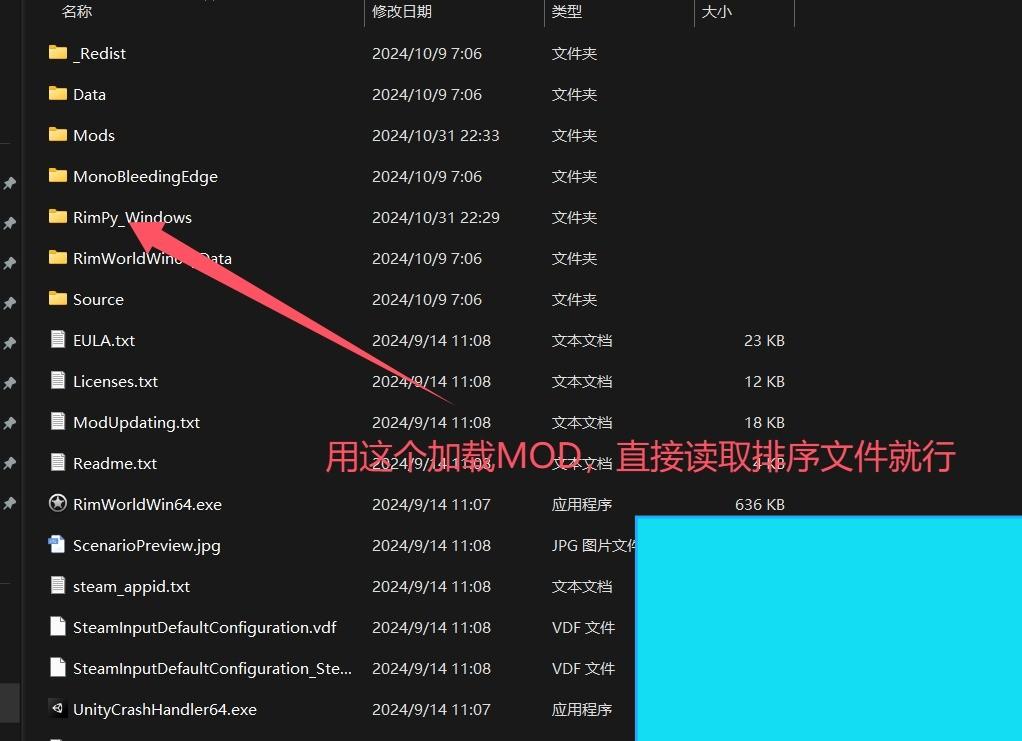Click the RimPy_Windows date 2024/10/31 22:29
The width and height of the screenshot is (1022, 741).
(435, 218)
